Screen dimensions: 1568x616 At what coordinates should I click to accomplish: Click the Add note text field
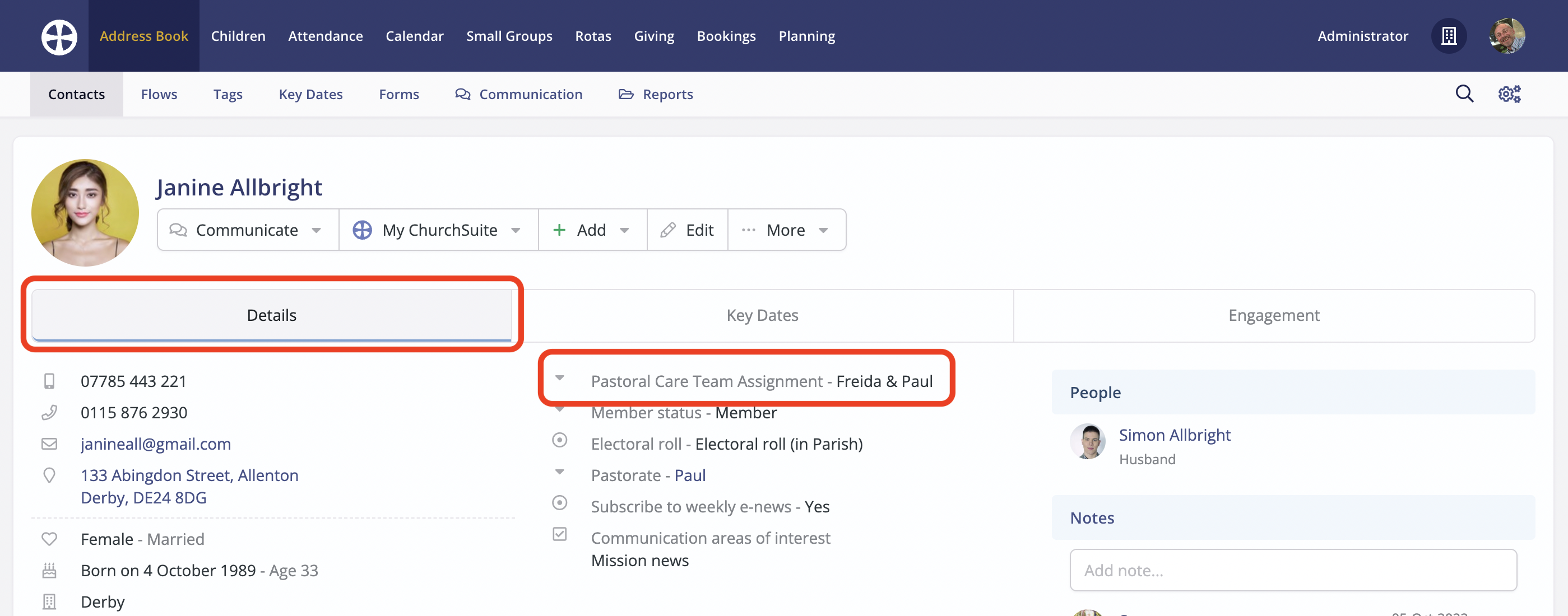[x=1292, y=570]
